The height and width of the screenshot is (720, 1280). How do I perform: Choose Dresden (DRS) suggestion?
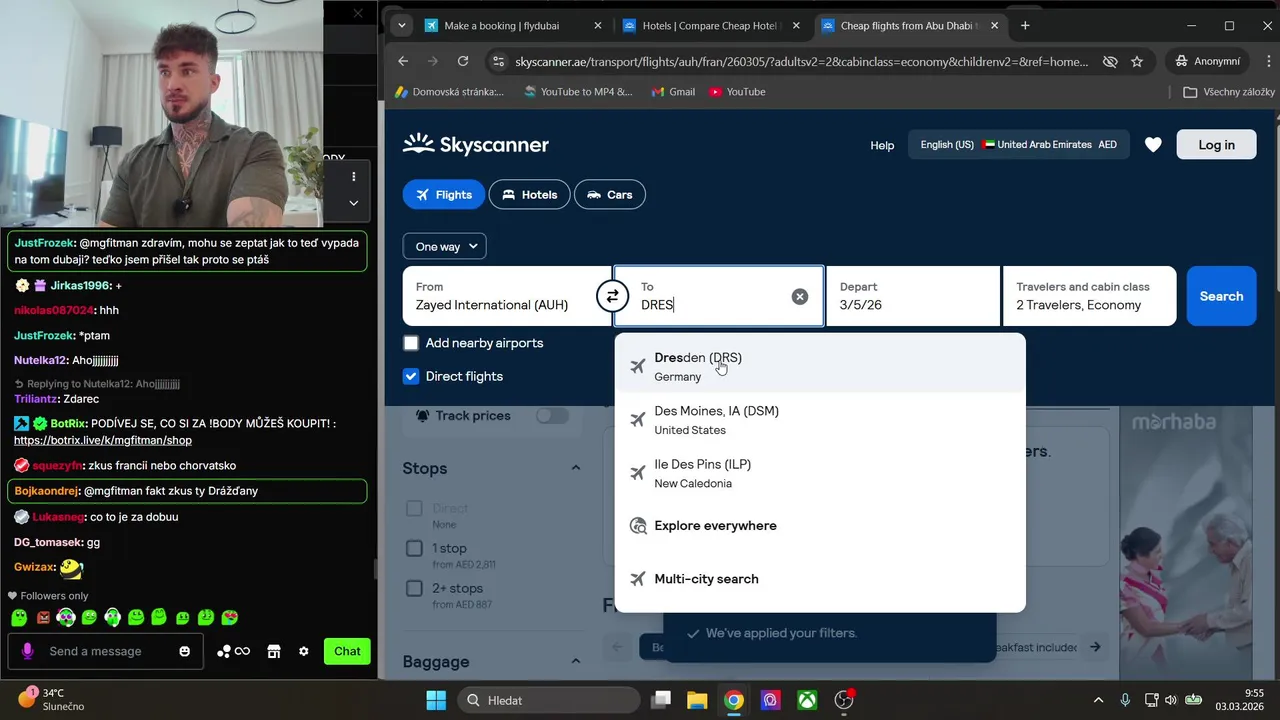tap(820, 366)
